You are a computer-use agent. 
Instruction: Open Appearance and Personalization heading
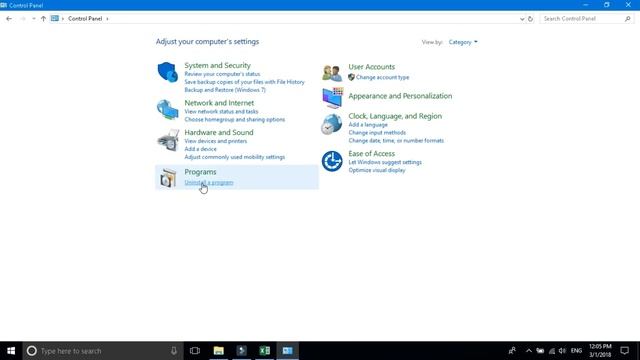[x=400, y=96]
